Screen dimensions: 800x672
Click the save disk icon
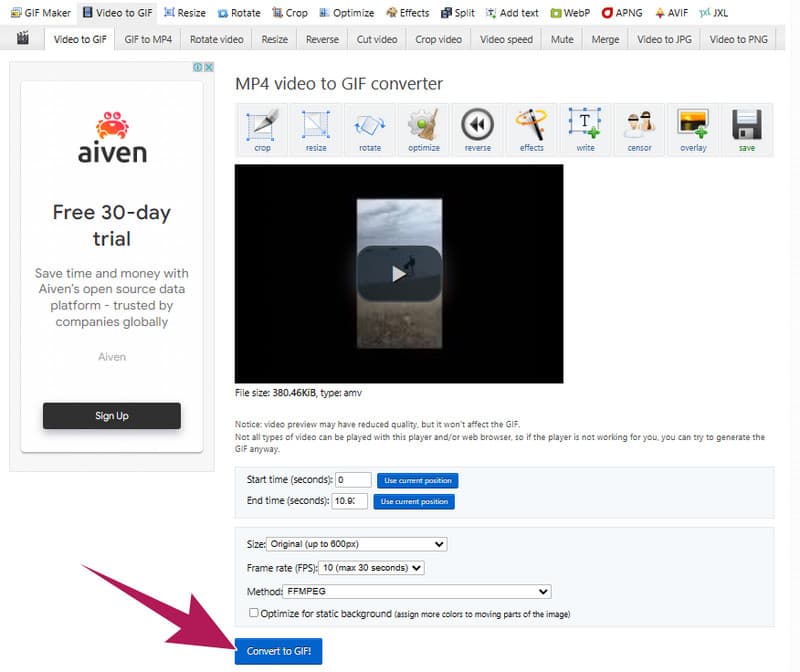(x=747, y=129)
